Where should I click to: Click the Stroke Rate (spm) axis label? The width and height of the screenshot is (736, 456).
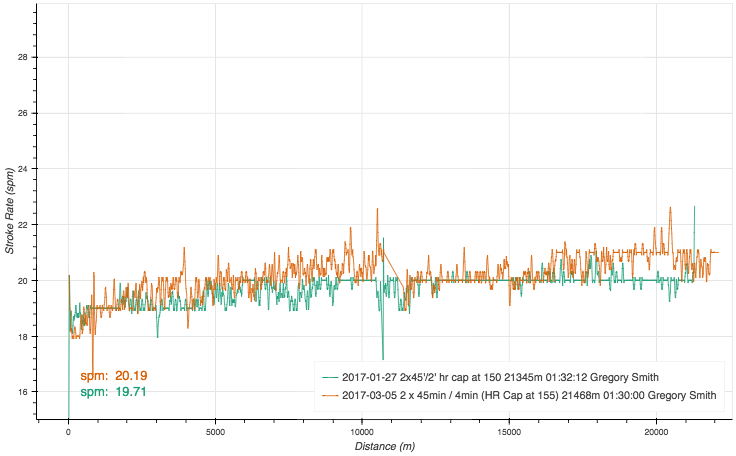click(x=10, y=211)
